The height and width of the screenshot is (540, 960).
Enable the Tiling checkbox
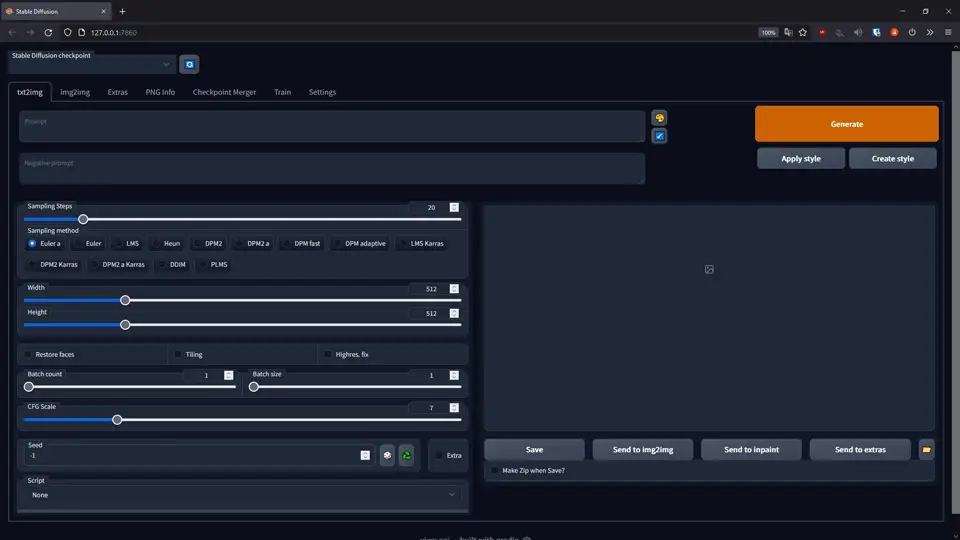tap(178, 354)
